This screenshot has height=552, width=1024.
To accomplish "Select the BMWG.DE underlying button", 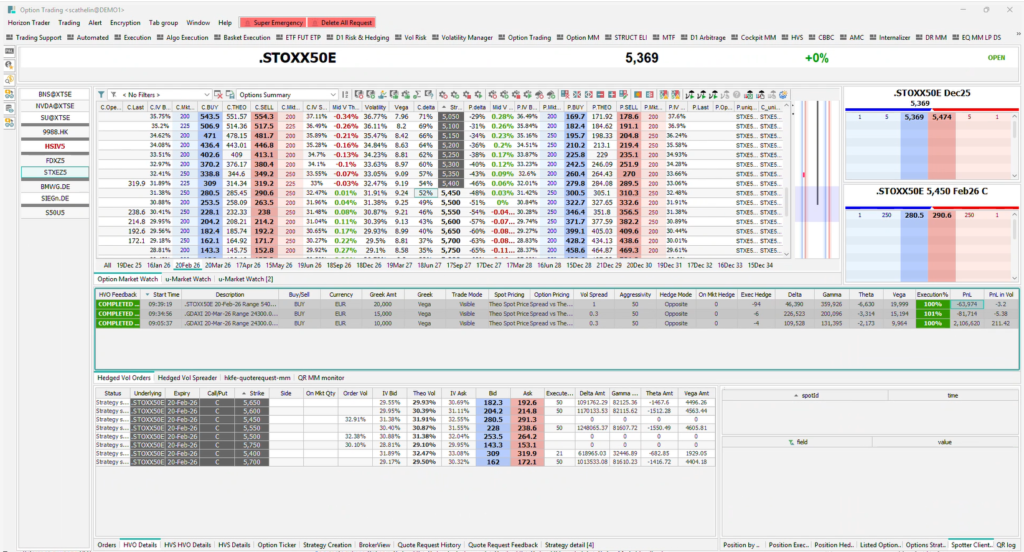I will click(x=55, y=186).
